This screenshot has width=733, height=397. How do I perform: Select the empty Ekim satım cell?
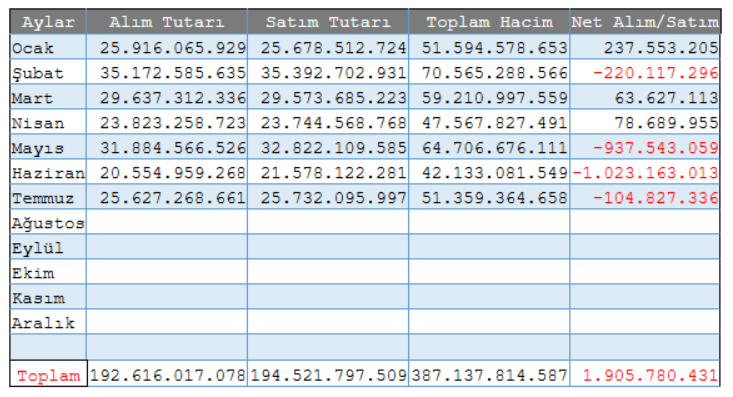pos(328,273)
